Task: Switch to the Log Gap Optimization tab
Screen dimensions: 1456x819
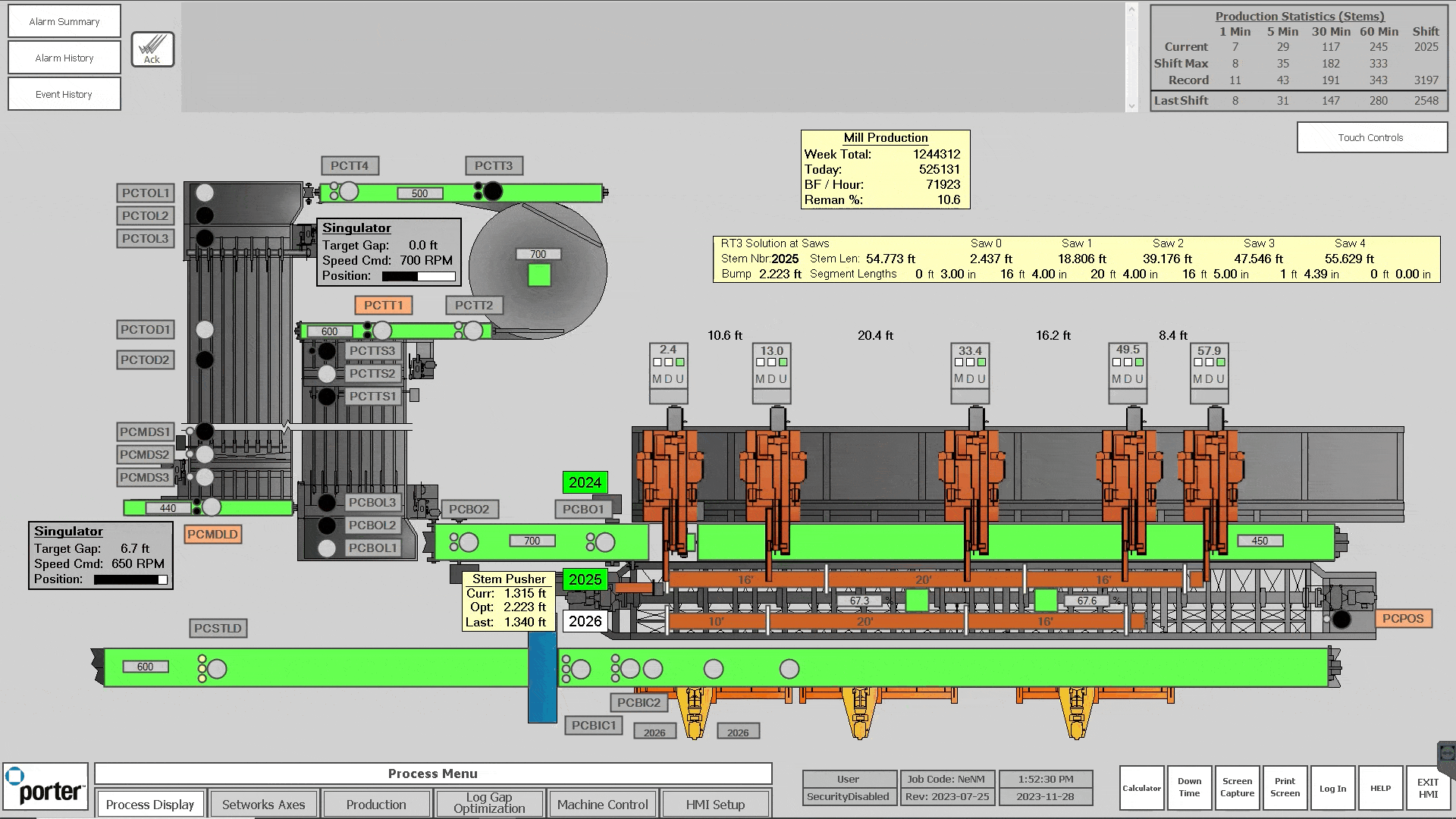Action: point(489,803)
